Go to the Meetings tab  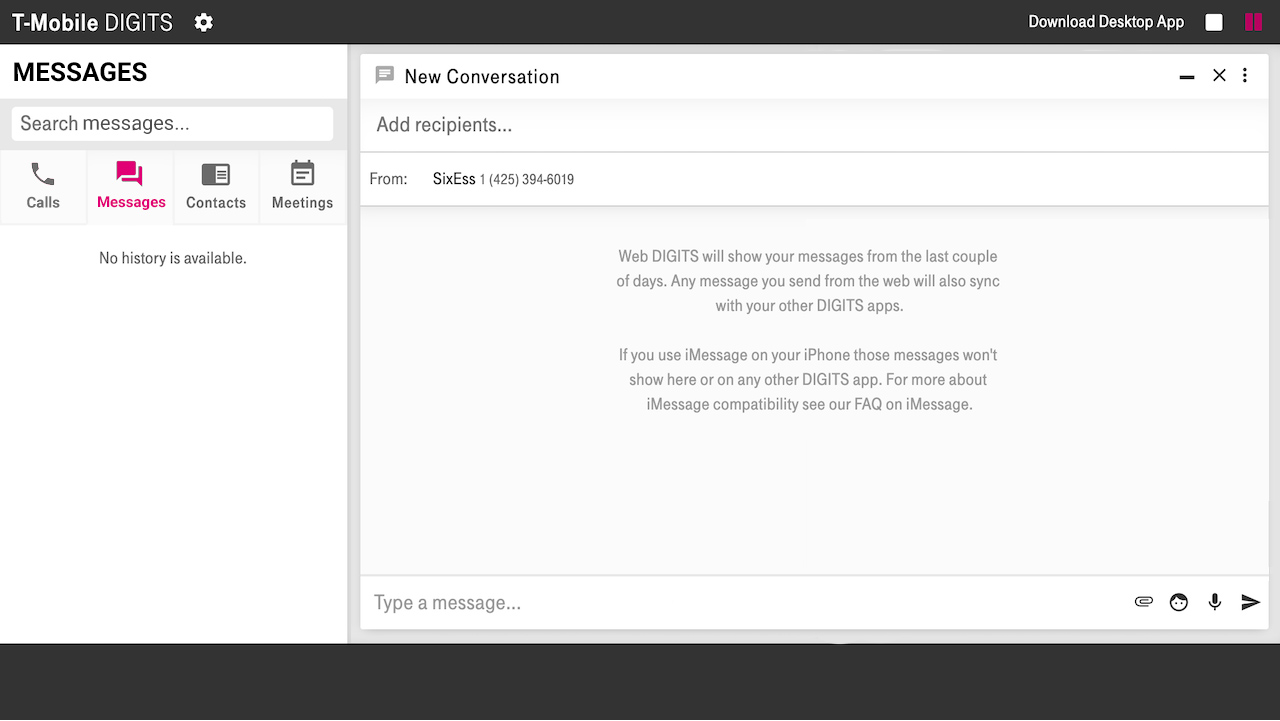click(x=302, y=186)
